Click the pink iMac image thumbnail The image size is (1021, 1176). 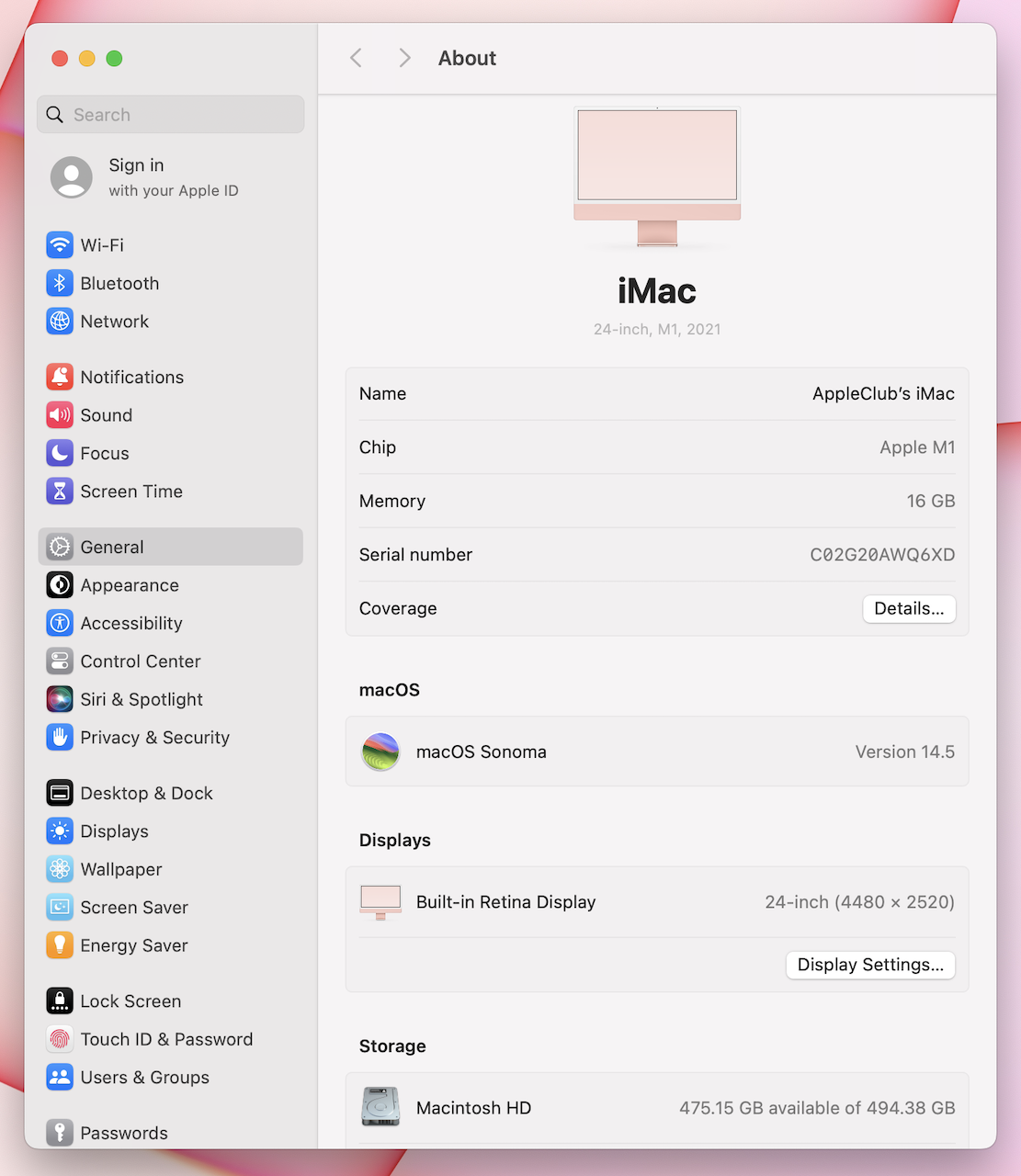(x=657, y=177)
